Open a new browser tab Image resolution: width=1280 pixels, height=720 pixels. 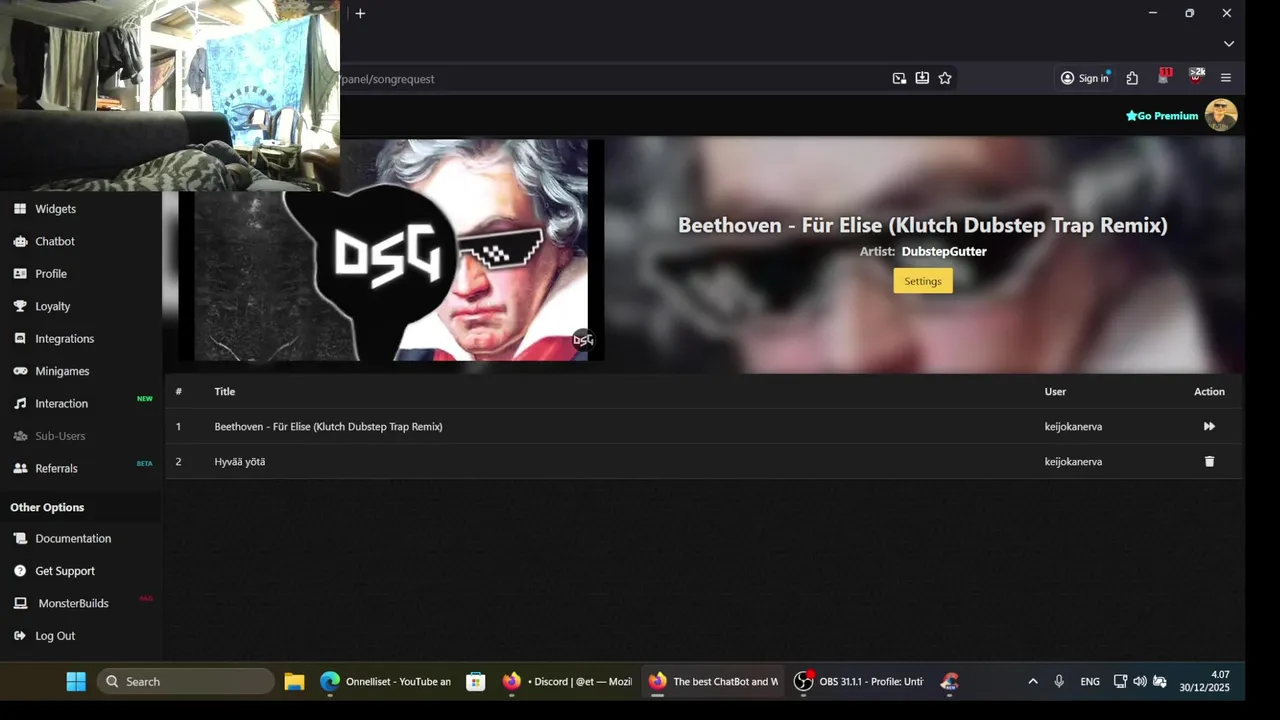point(360,13)
